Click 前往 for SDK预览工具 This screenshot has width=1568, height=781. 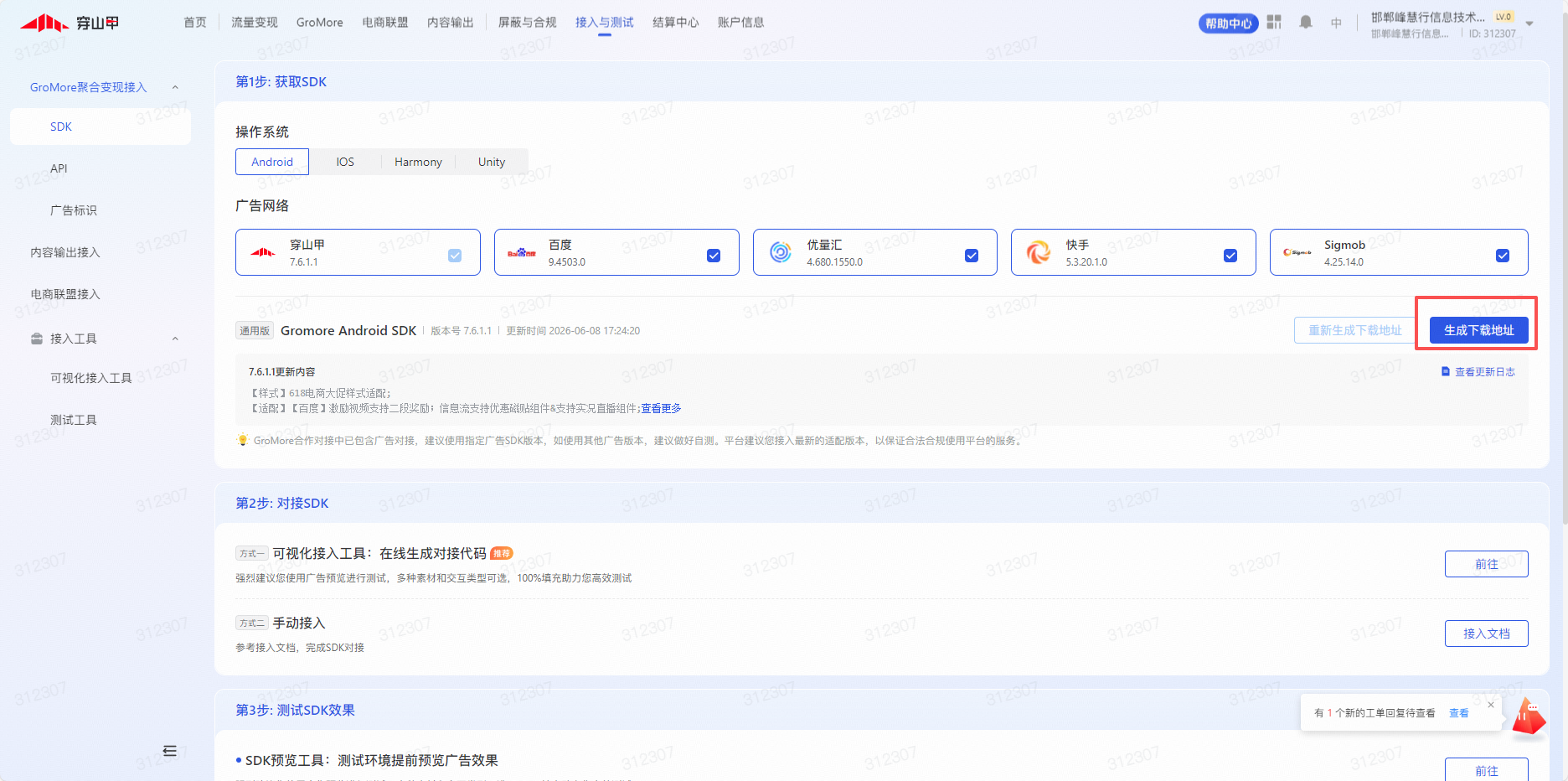(1487, 770)
